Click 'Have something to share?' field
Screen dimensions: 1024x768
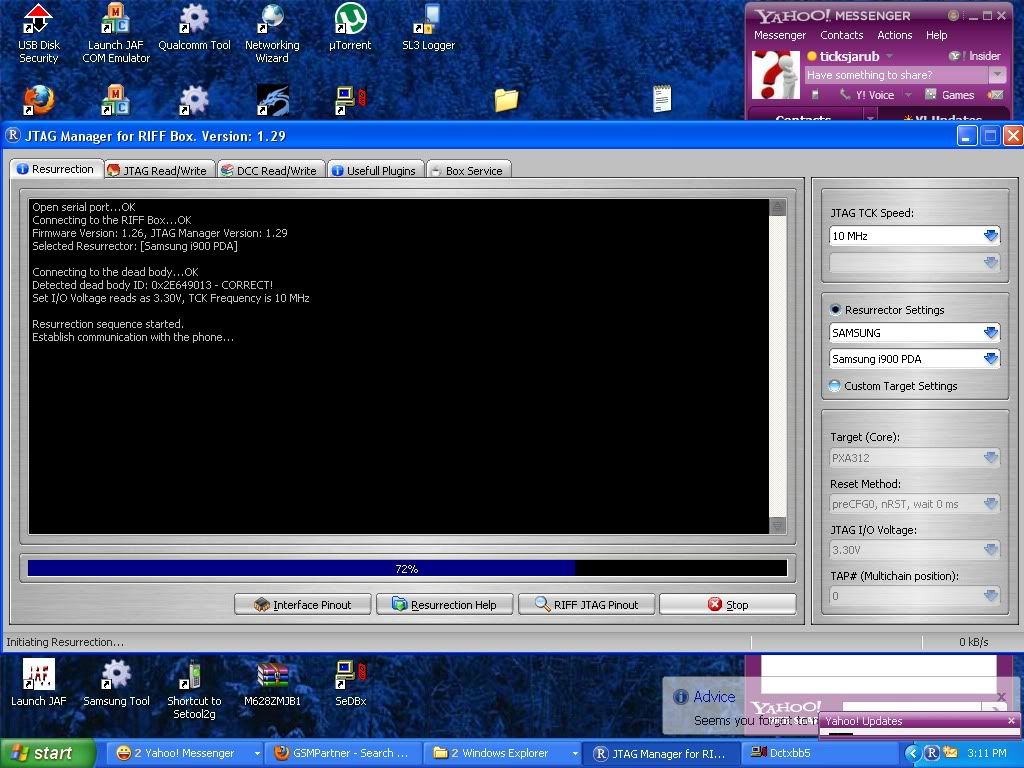[897, 75]
